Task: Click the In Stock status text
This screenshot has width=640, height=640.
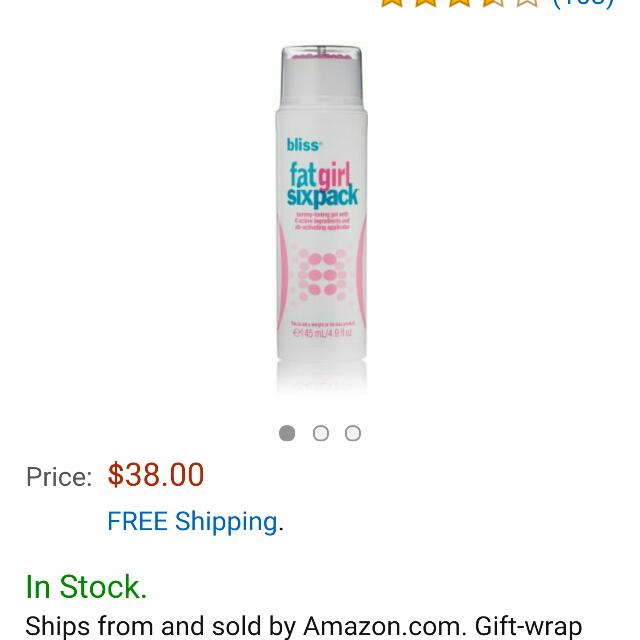Action: (86, 587)
